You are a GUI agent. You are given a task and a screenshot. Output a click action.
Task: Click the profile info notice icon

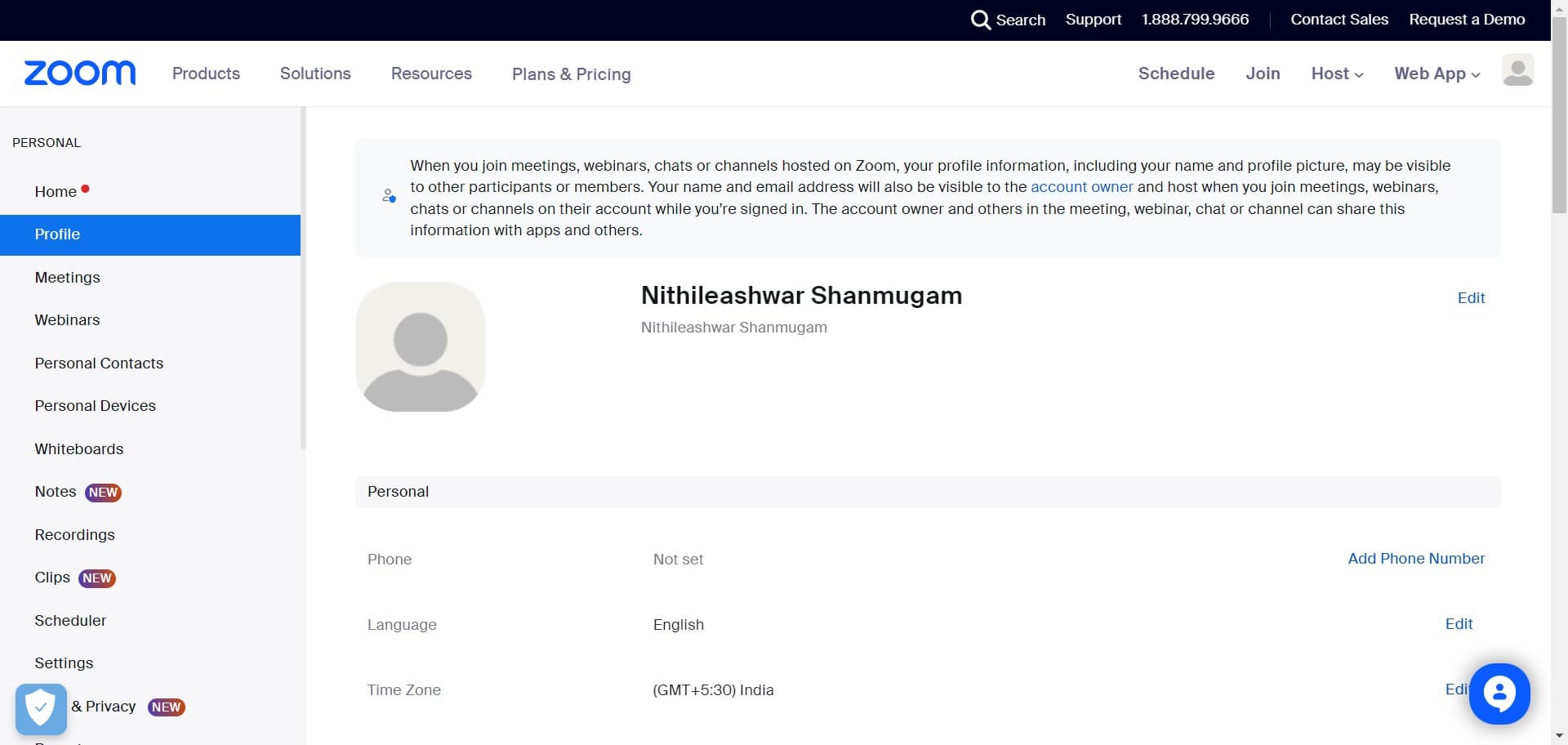pyautogui.click(x=390, y=196)
